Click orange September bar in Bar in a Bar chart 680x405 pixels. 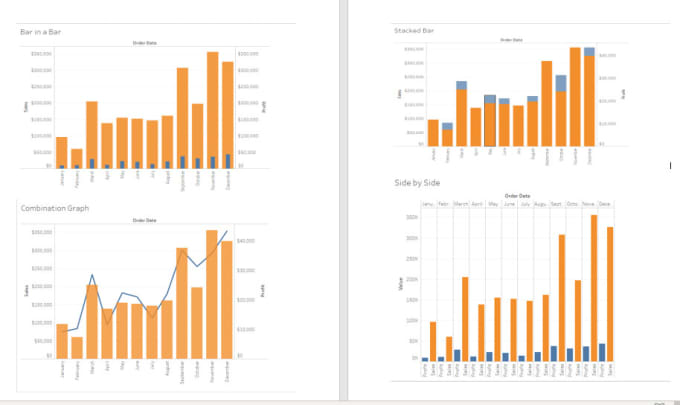click(x=182, y=115)
